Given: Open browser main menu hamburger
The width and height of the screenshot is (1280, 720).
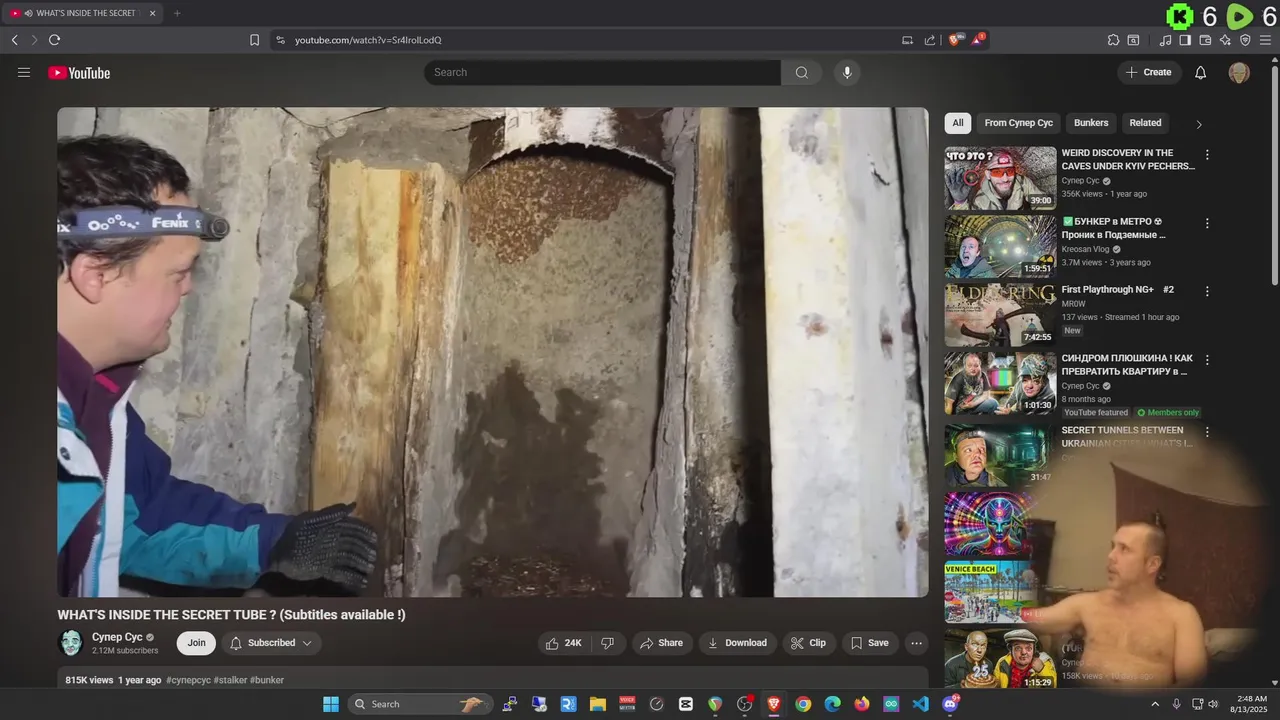Looking at the screenshot, I should click(x=1265, y=40).
